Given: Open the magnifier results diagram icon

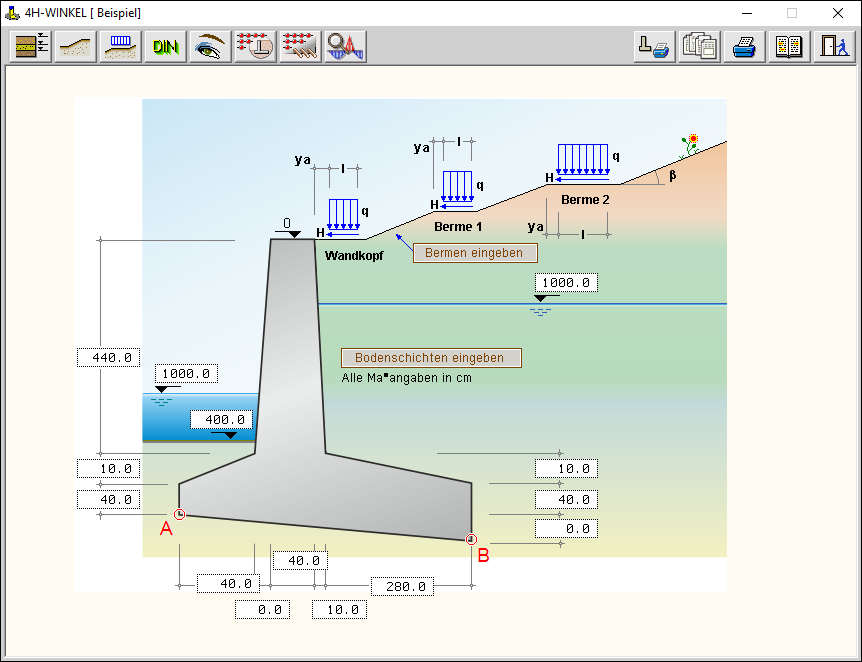Looking at the screenshot, I should (x=345, y=47).
